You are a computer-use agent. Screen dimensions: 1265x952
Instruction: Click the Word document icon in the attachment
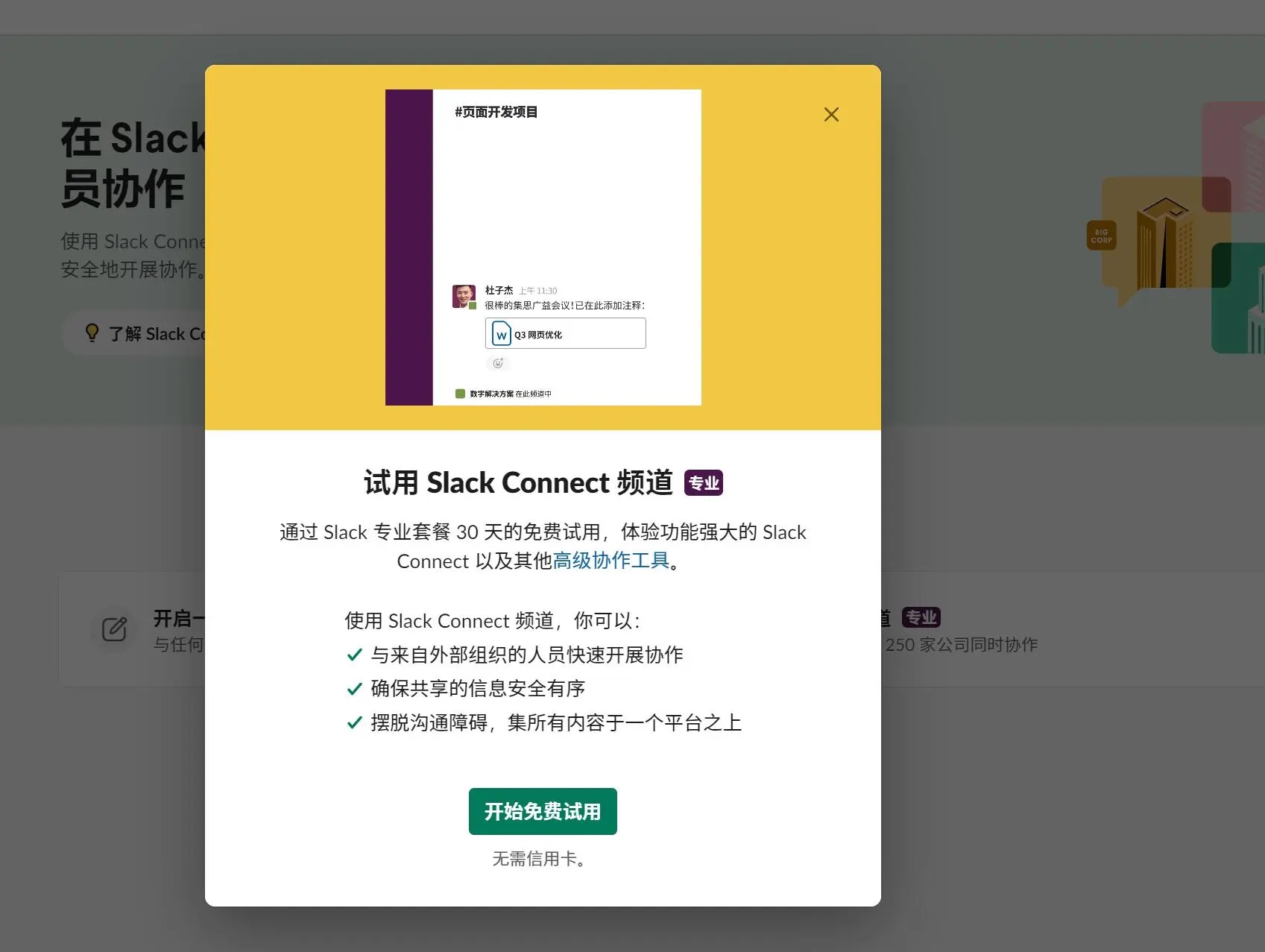(502, 334)
